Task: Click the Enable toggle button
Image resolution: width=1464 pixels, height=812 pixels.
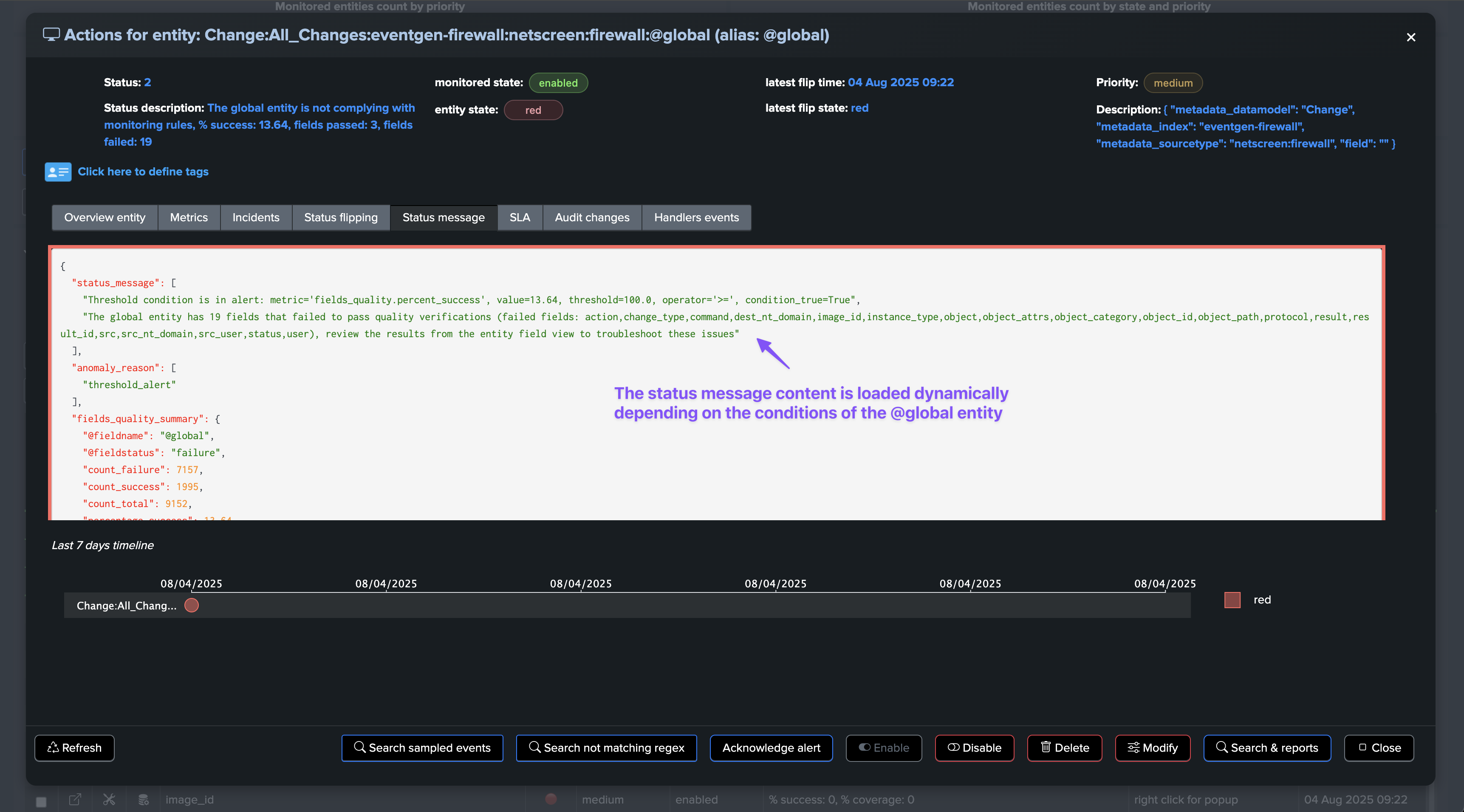Action: pyautogui.click(x=884, y=748)
